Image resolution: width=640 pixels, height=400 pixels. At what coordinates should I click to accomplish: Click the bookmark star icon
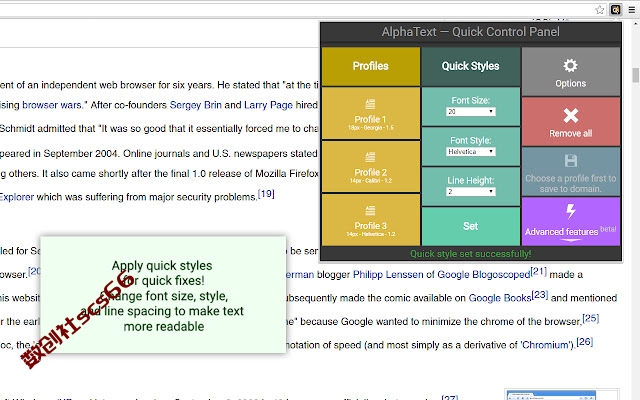(599, 10)
